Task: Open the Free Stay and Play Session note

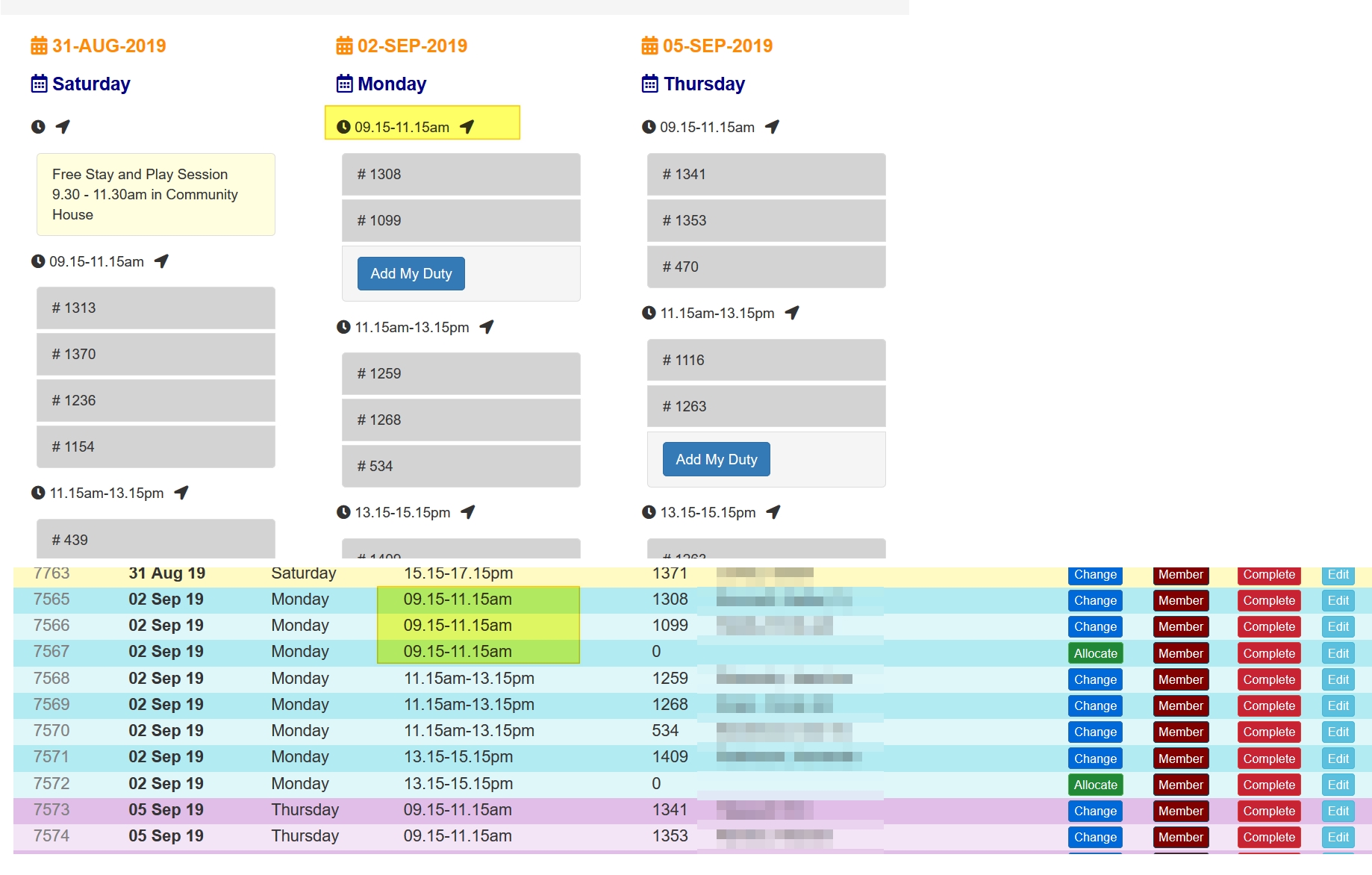Action: click(156, 194)
